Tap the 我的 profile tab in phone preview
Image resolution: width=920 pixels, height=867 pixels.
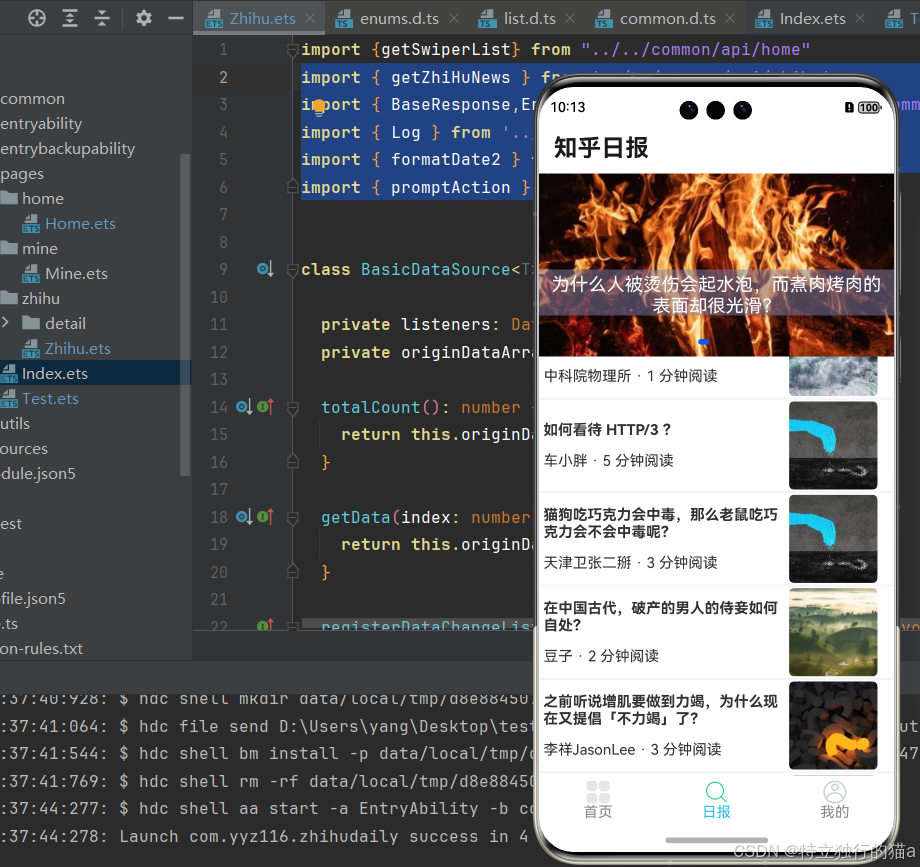[x=834, y=799]
